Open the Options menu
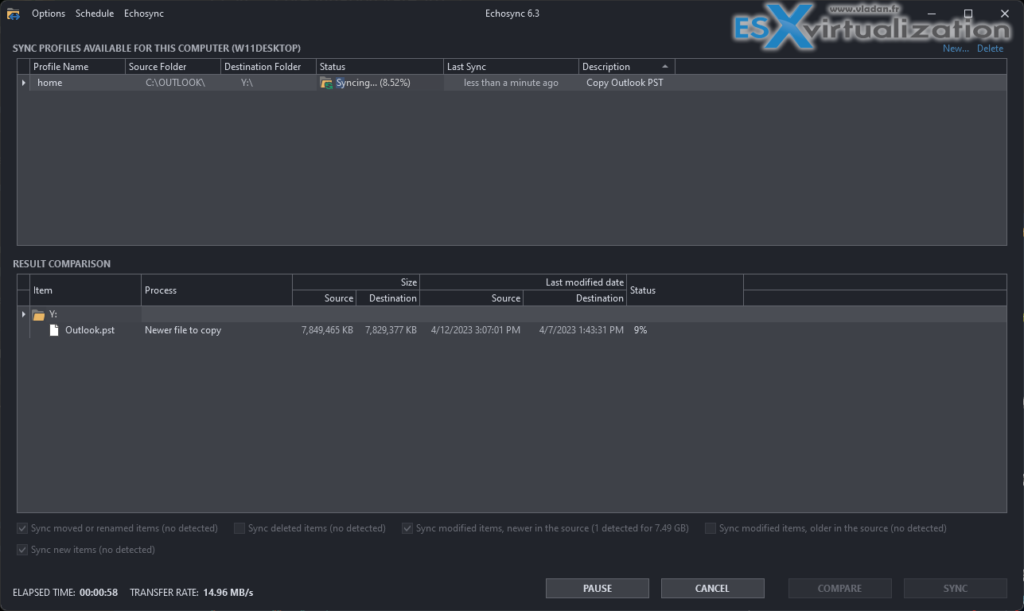Screen dimensions: 1024x611 pyautogui.click(x=47, y=13)
